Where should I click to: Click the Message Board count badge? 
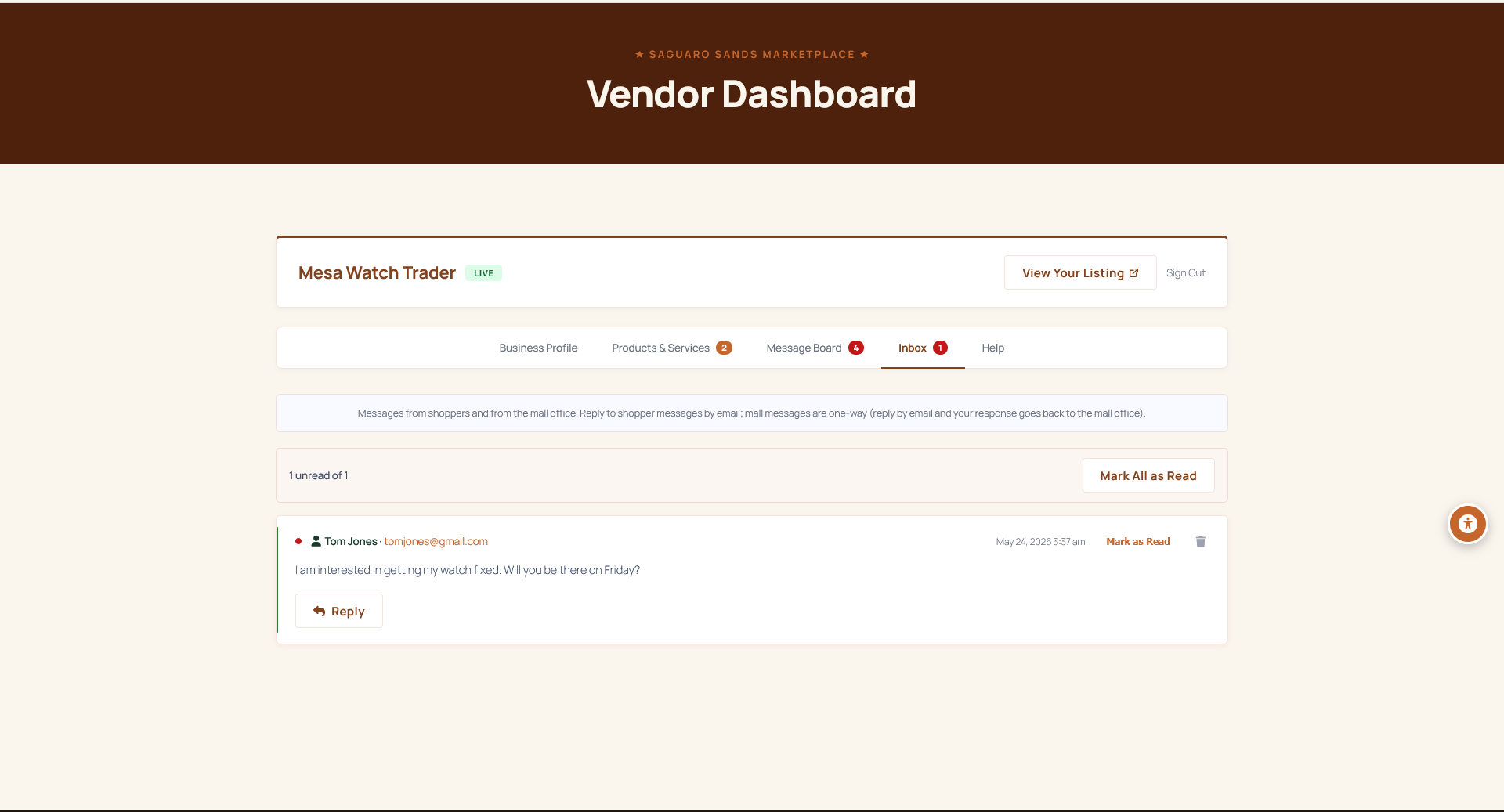[856, 348]
